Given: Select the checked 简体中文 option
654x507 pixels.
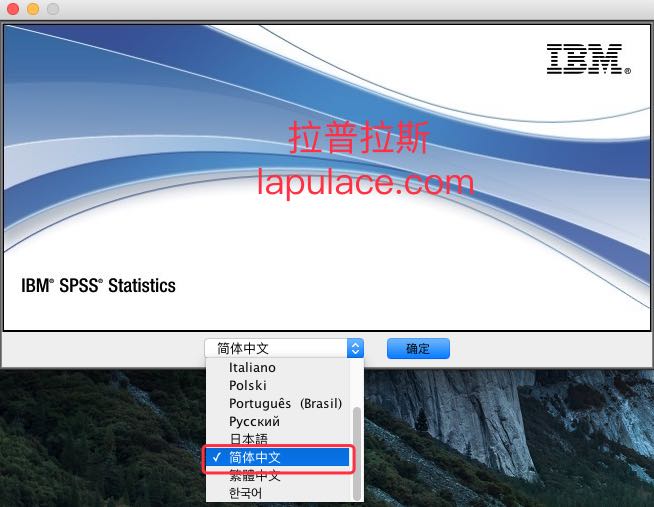Looking at the screenshot, I should click(x=278, y=457).
